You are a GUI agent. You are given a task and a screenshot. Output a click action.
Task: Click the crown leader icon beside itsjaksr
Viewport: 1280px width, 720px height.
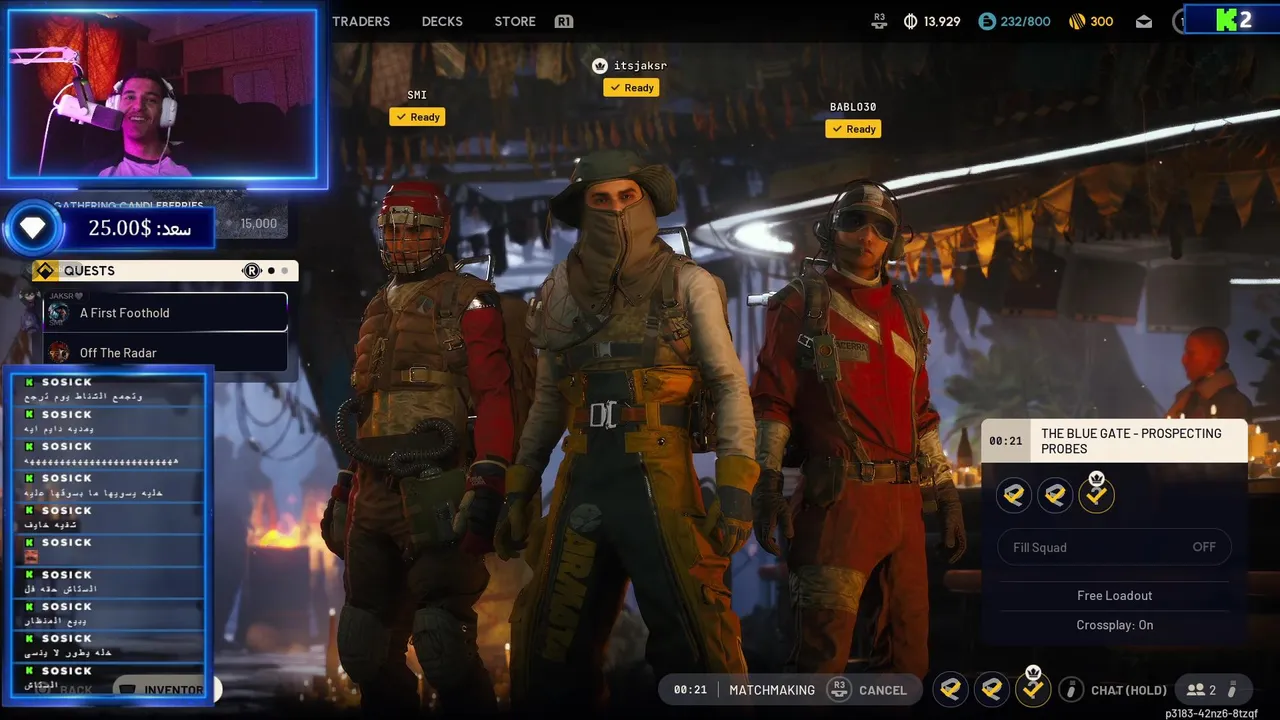click(x=599, y=66)
